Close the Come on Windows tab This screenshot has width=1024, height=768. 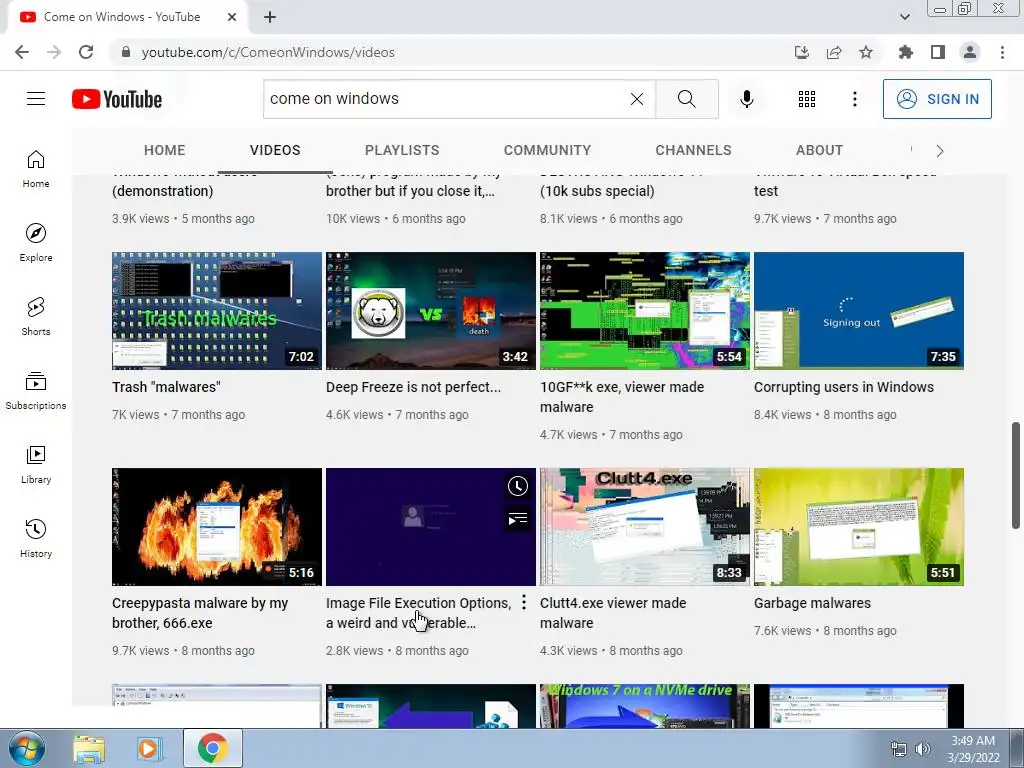click(232, 17)
